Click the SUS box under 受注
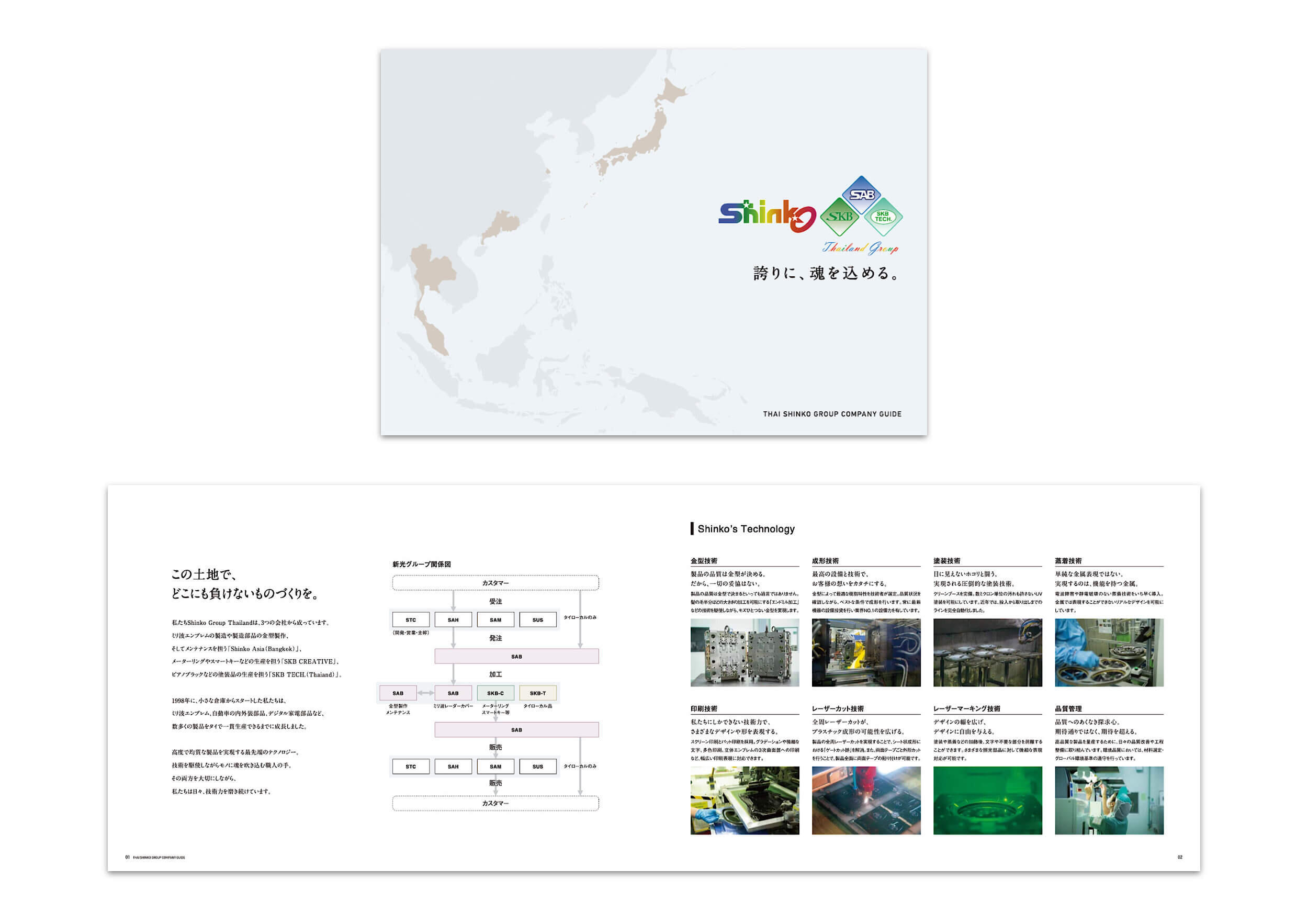The height and width of the screenshot is (924, 1308). tap(538, 620)
